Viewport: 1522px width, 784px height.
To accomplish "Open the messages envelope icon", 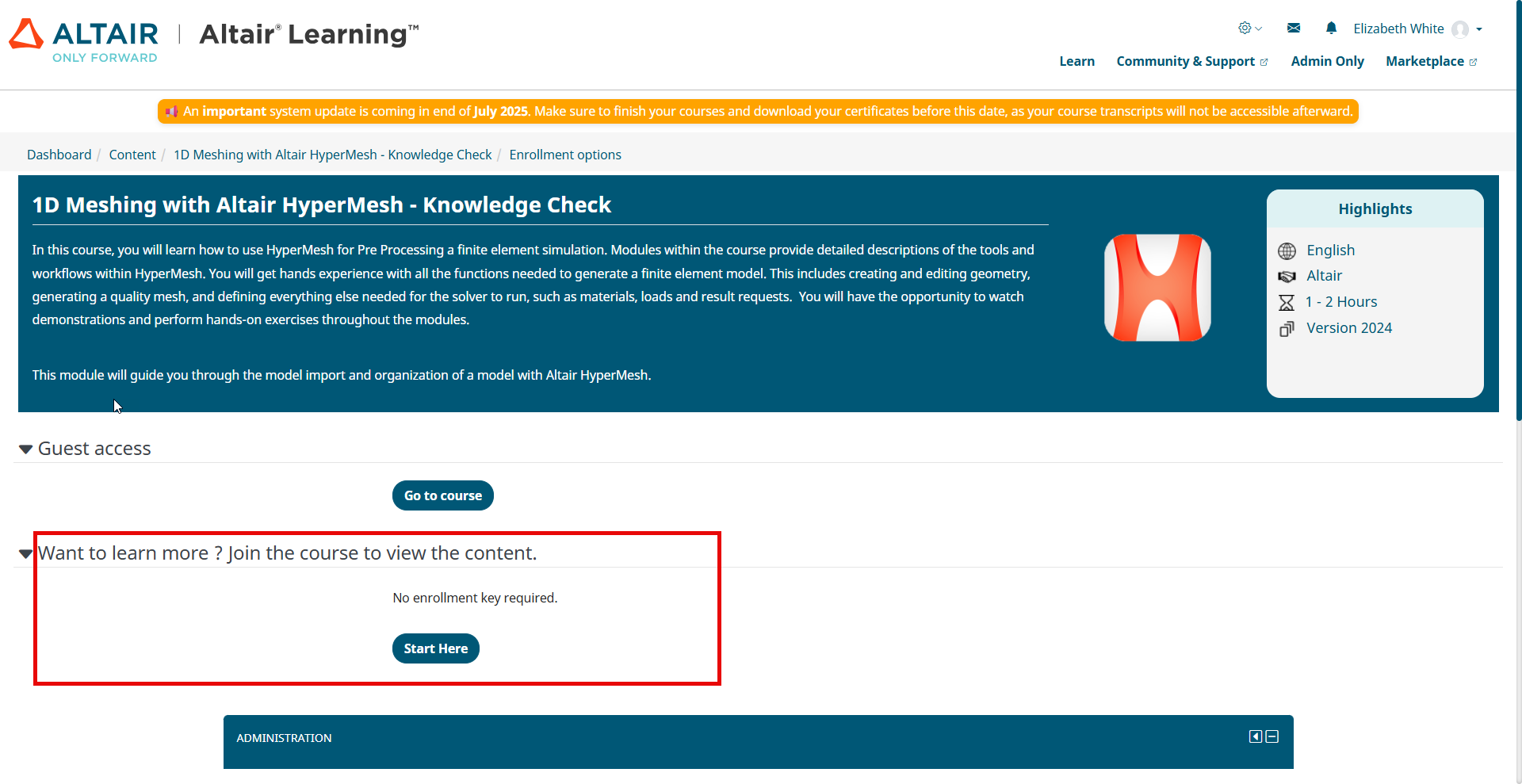I will [x=1294, y=29].
